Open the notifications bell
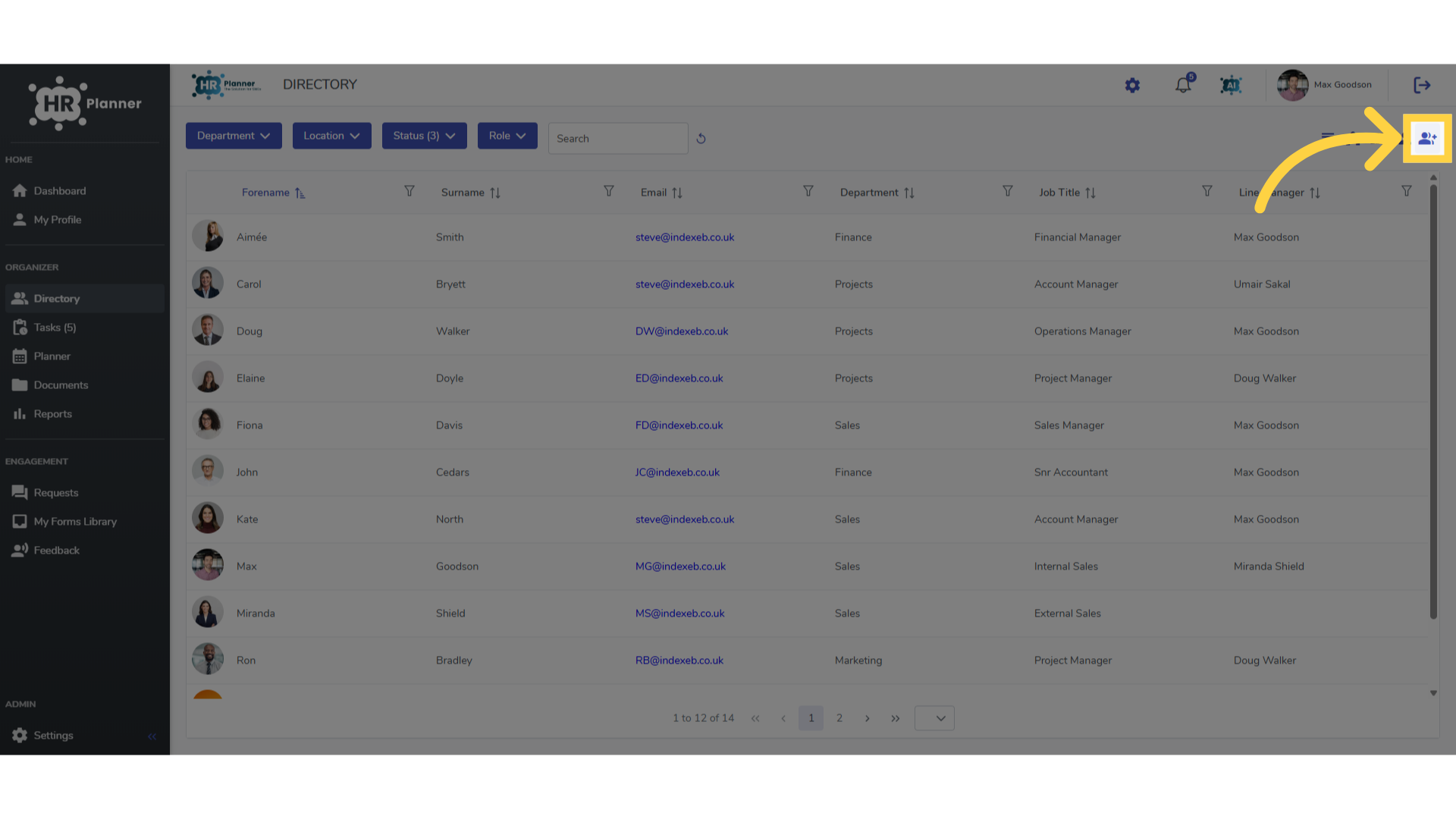1456x819 pixels. 1183,85
